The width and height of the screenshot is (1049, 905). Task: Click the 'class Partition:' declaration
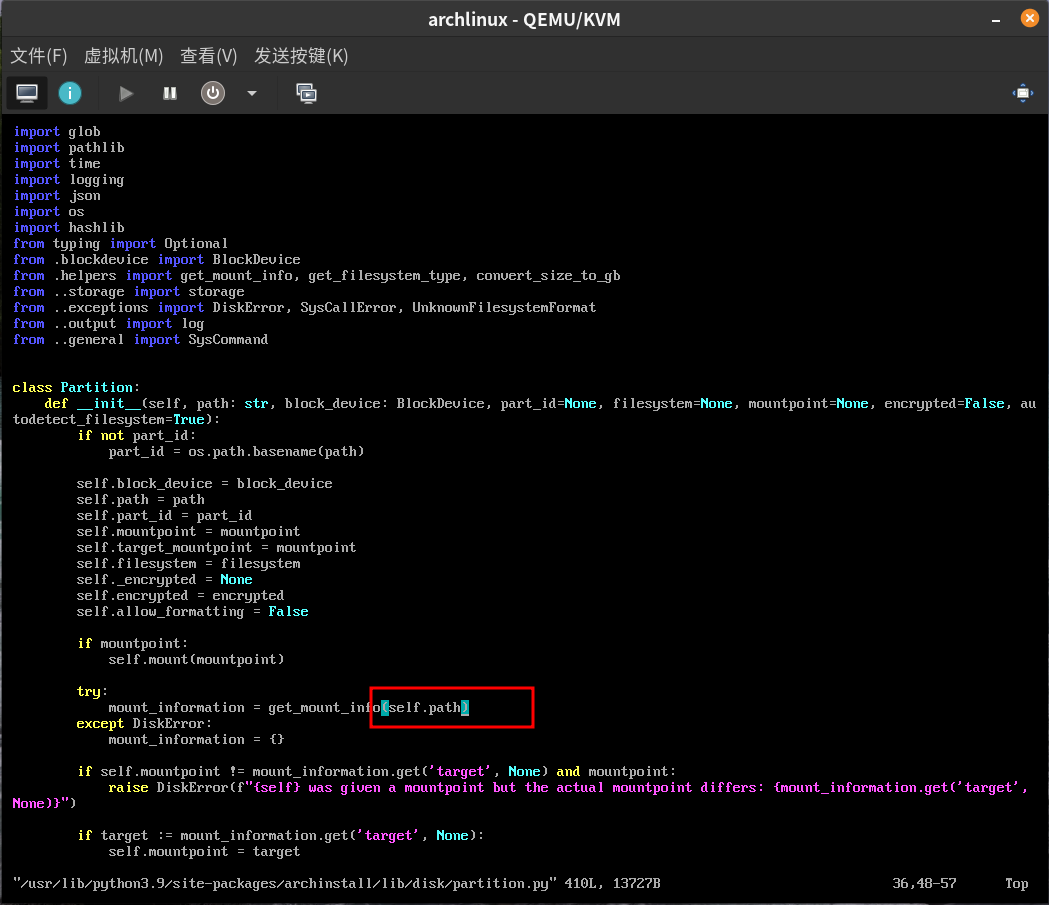pos(76,388)
